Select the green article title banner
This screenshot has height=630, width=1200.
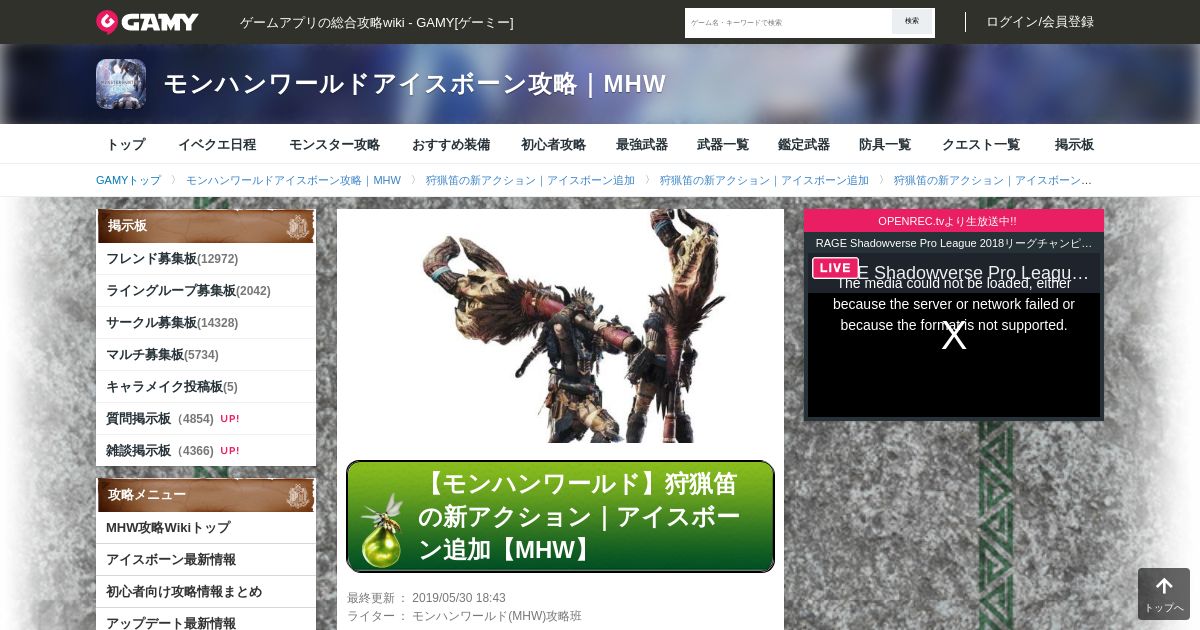(x=560, y=516)
